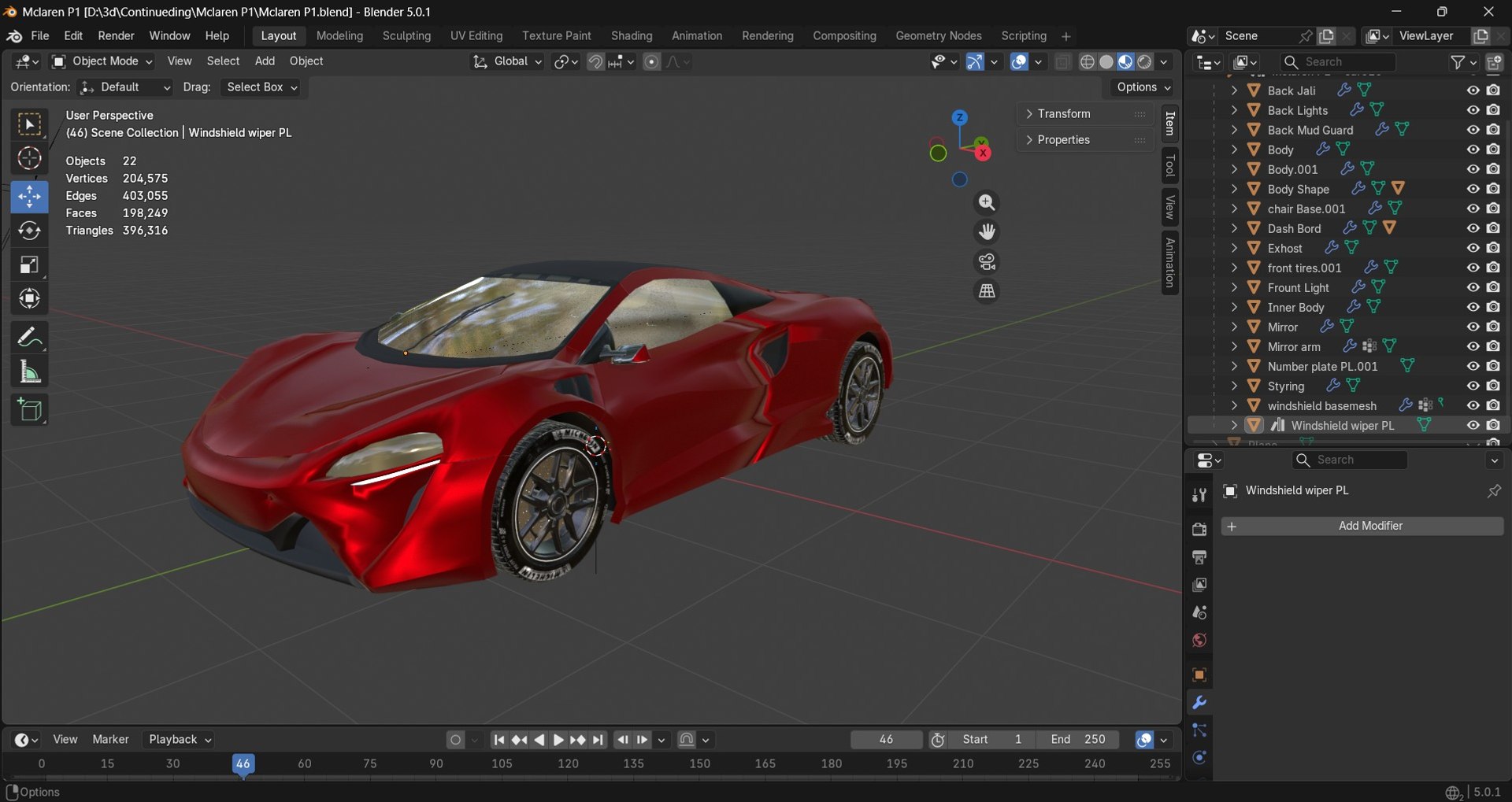Open the Scene properties tab

pyautogui.click(x=1199, y=612)
